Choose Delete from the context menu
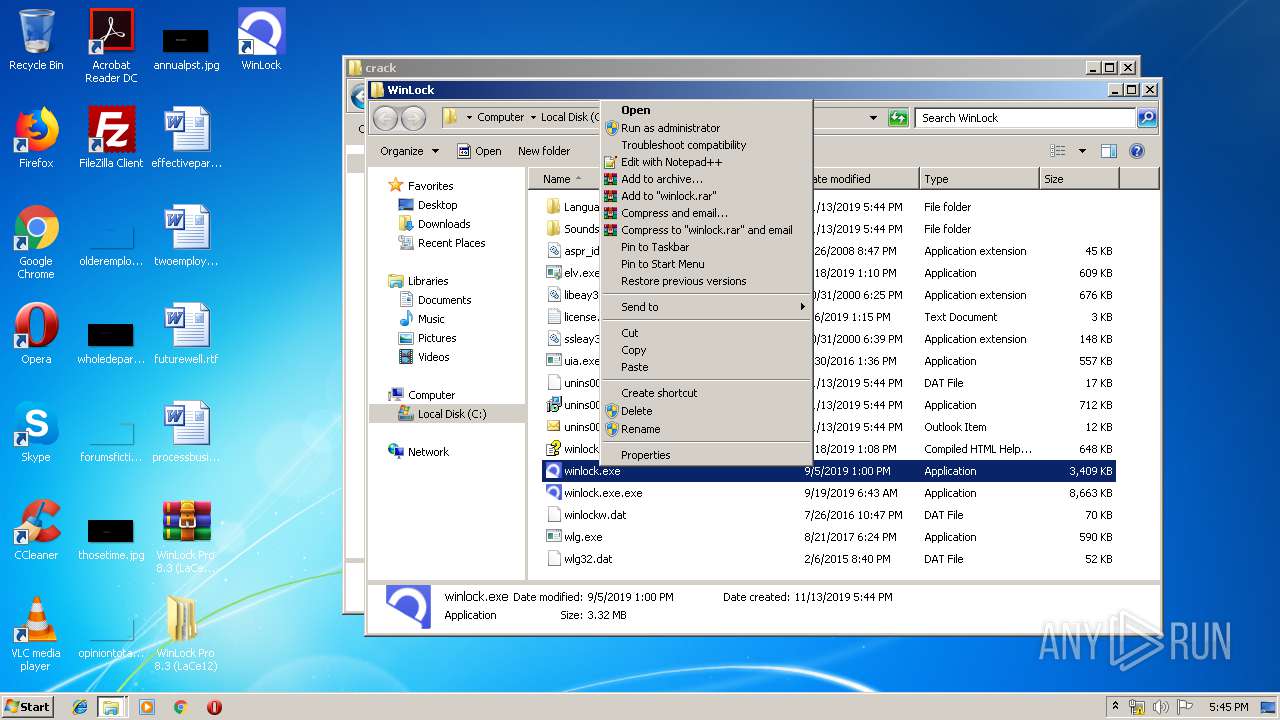This screenshot has width=1280, height=720. [706, 411]
